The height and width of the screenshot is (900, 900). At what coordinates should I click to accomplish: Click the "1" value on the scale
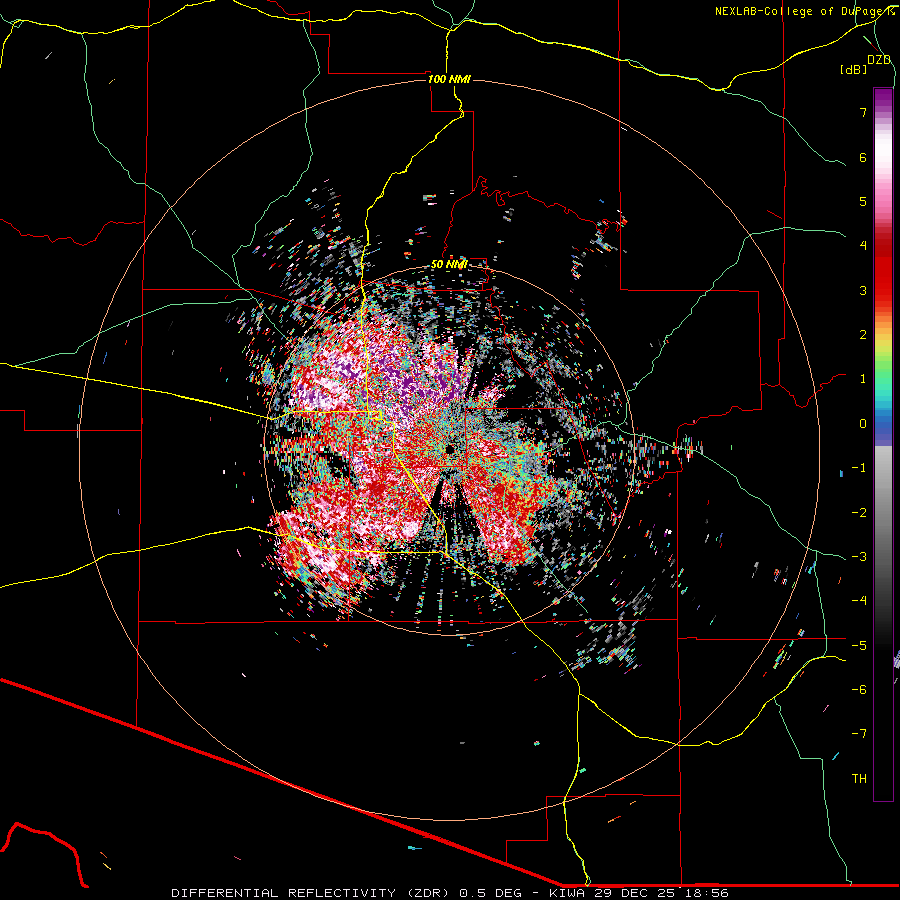click(863, 379)
